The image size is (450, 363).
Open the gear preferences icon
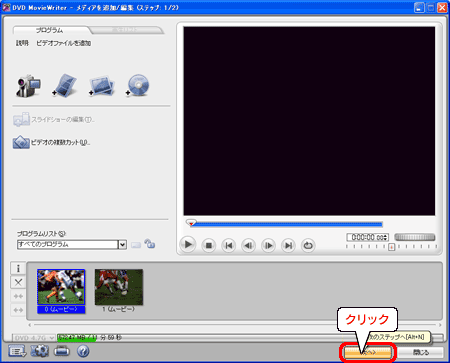[40, 351]
